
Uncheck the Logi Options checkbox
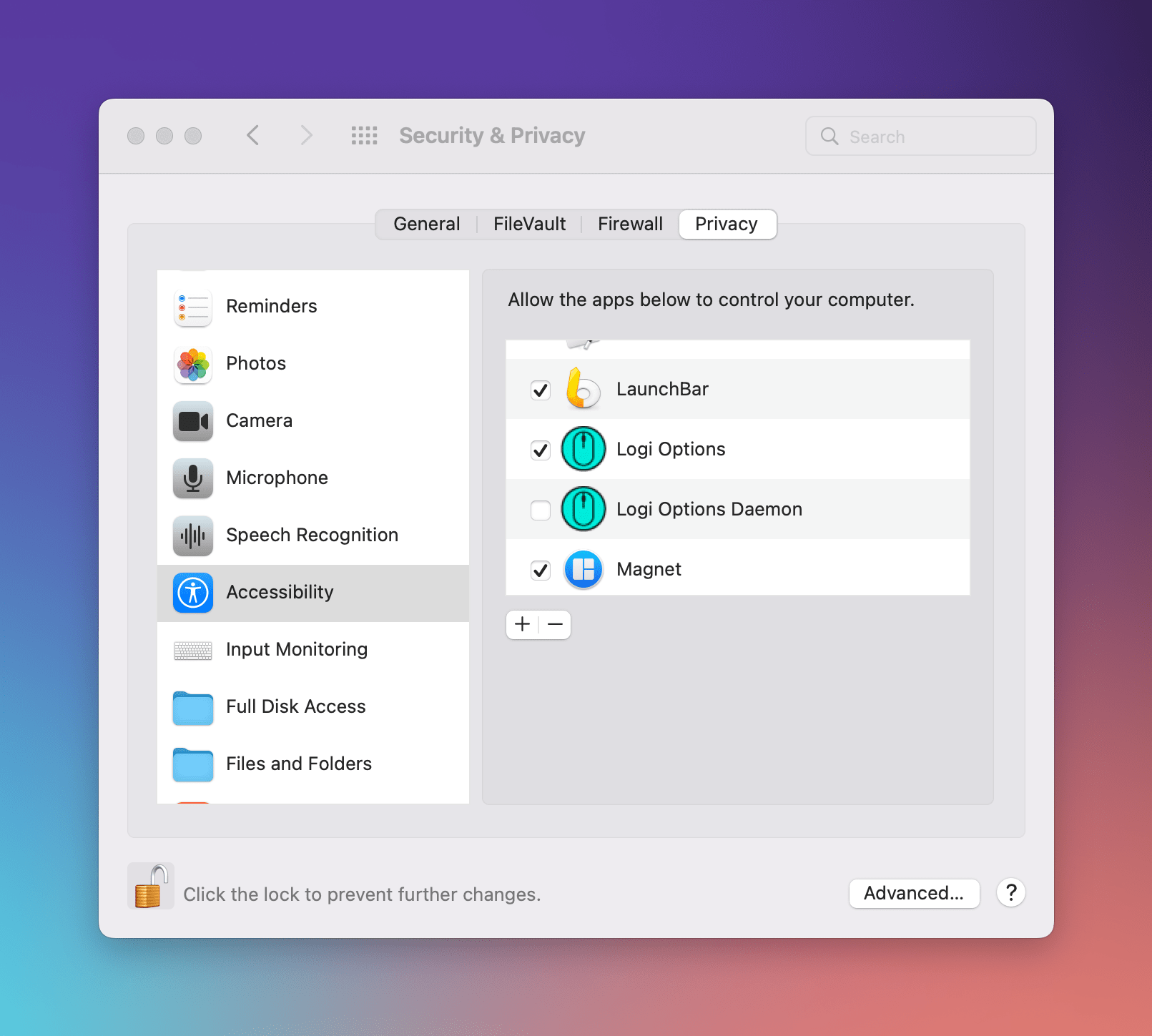pyautogui.click(x=541, y=450)
